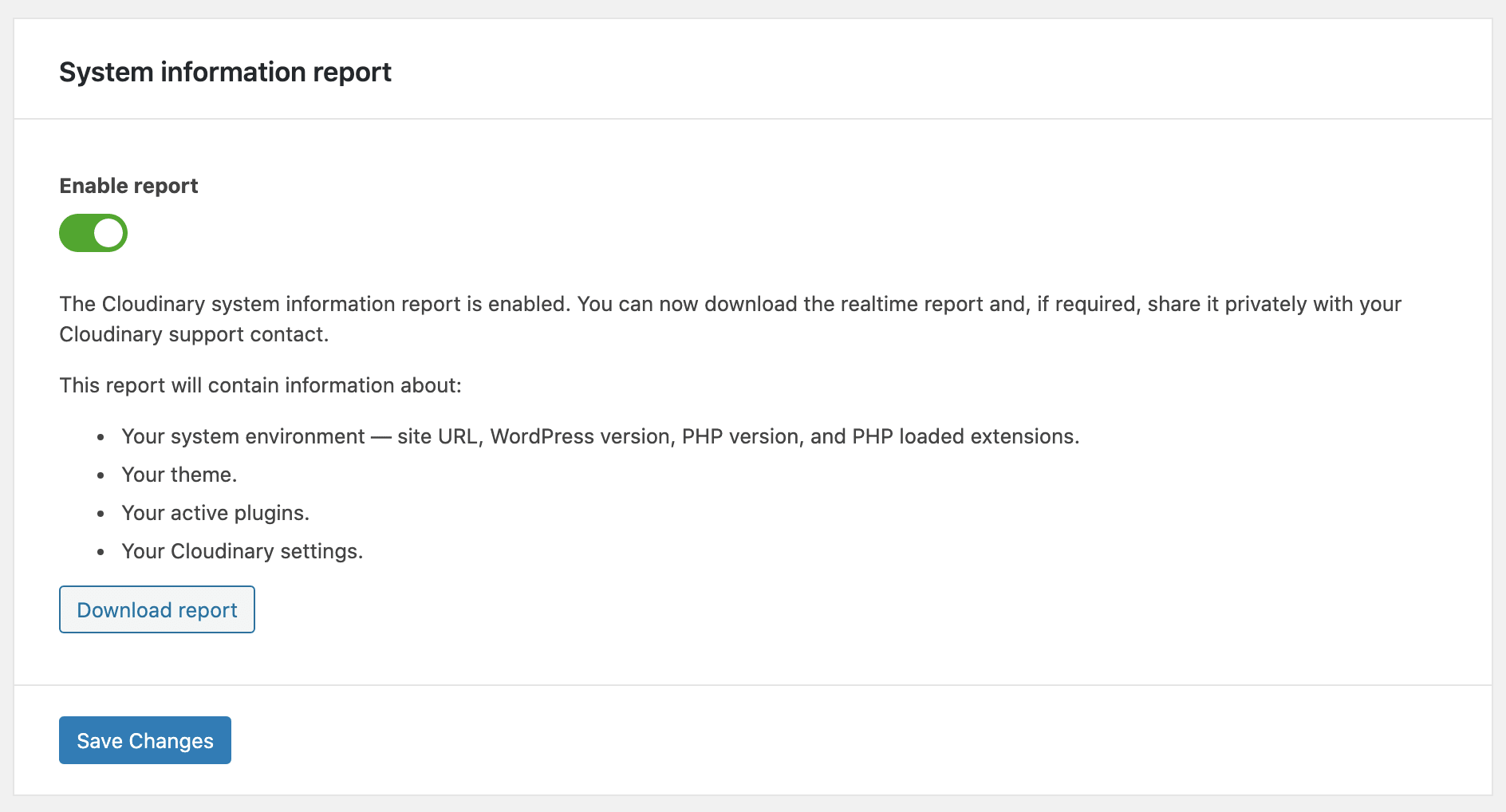Click the system environment list item text
Image resolution: width=1506 pixels, height=812 pixels.
pos(601,436)
